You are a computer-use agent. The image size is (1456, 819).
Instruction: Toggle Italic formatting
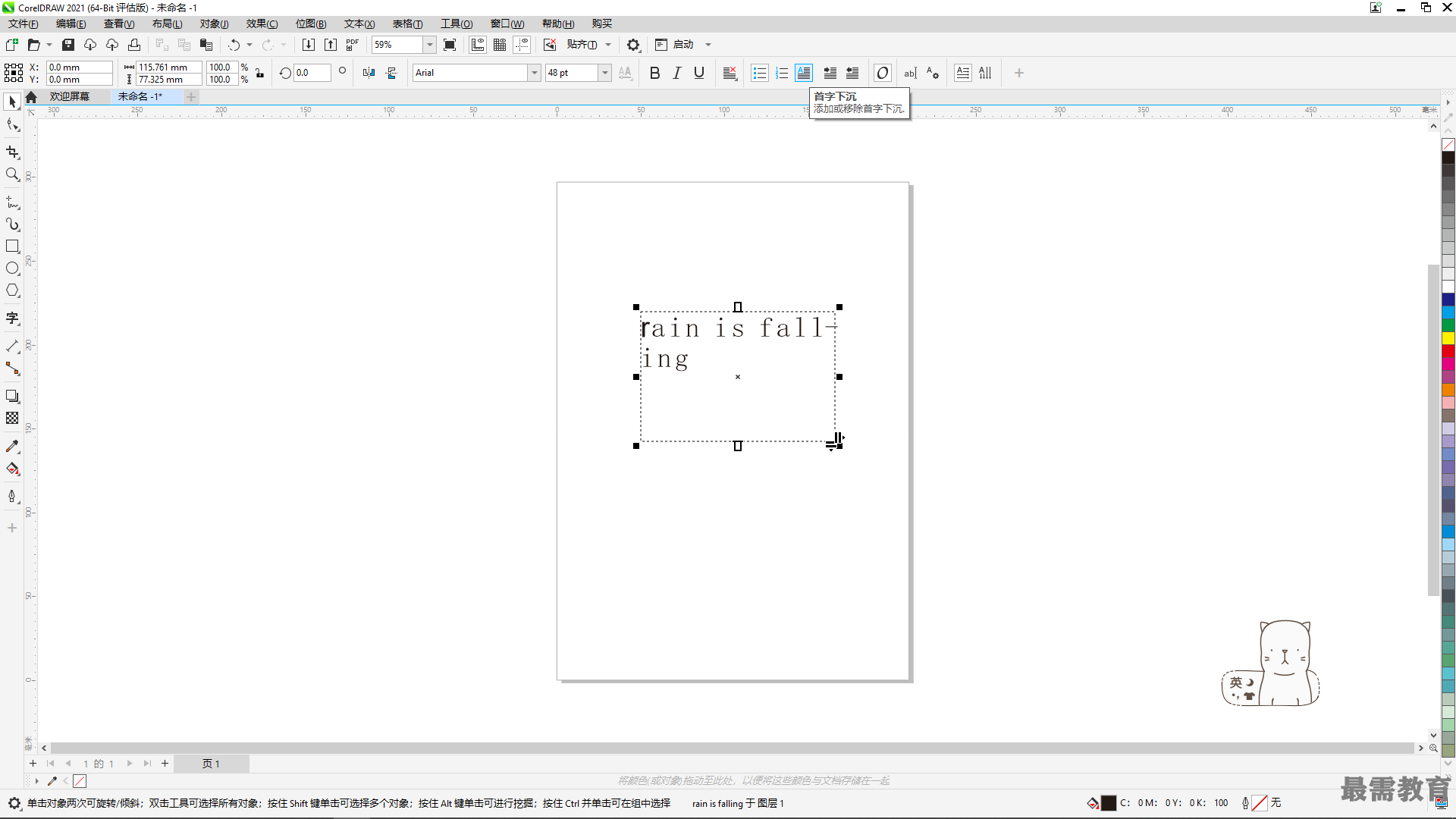(x=677, y=73)
